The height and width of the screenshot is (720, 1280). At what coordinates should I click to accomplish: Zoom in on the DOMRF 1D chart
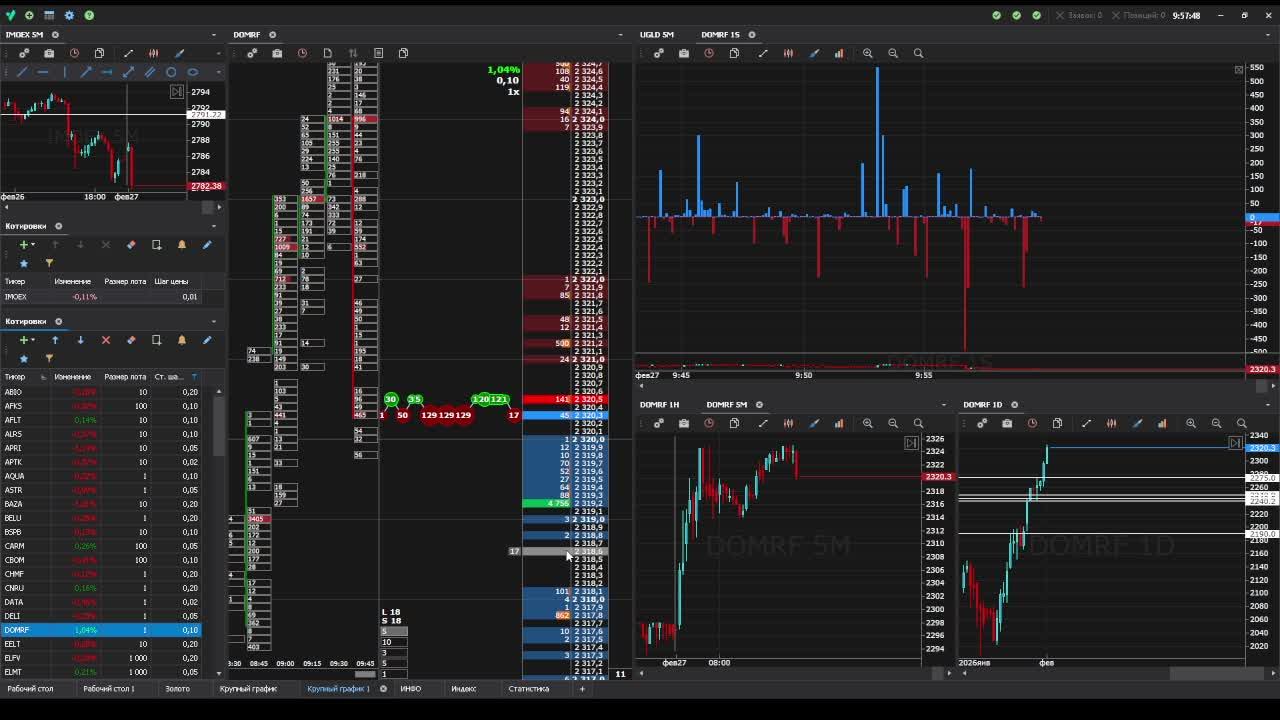click(1191, 423)
